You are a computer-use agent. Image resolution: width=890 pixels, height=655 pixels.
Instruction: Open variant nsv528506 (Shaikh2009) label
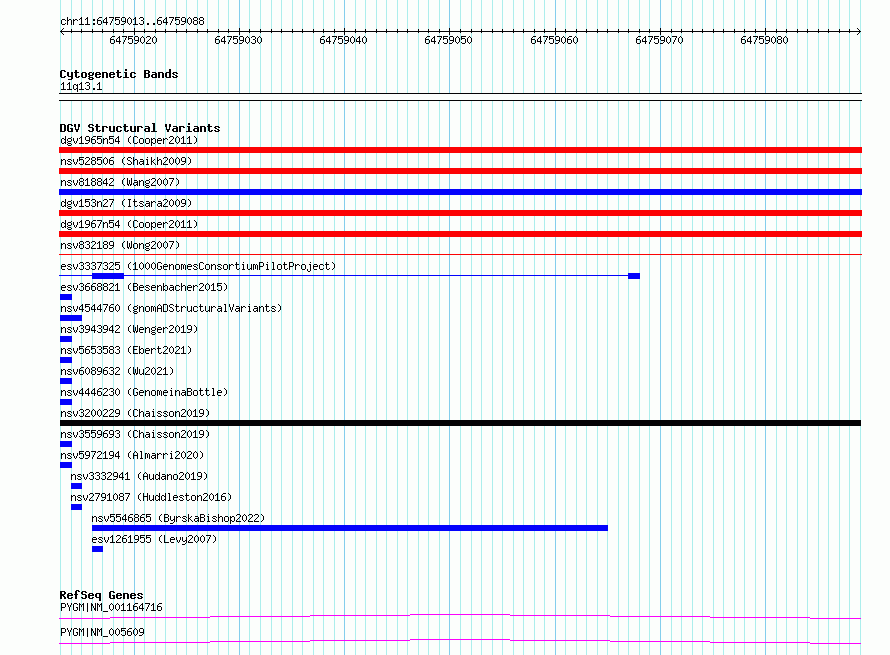coord(126,161)
